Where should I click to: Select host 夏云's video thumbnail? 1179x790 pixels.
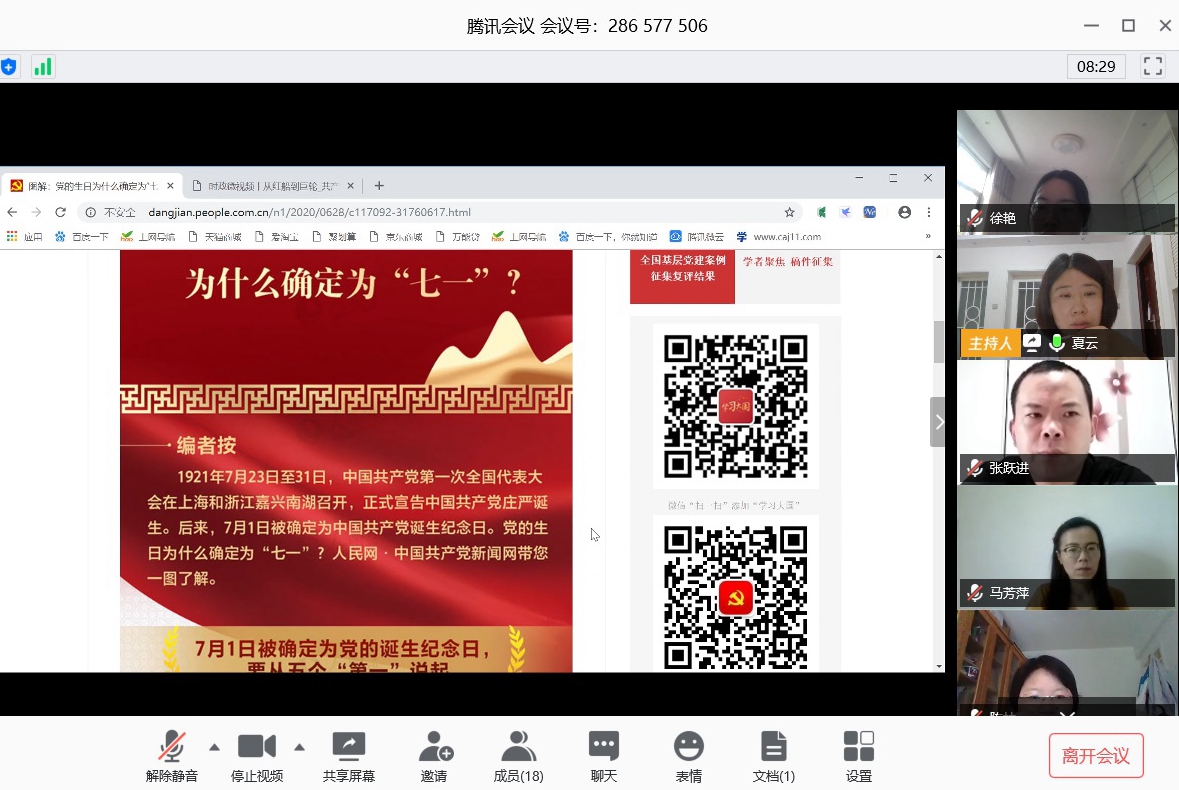click(x=1067, y=296)
